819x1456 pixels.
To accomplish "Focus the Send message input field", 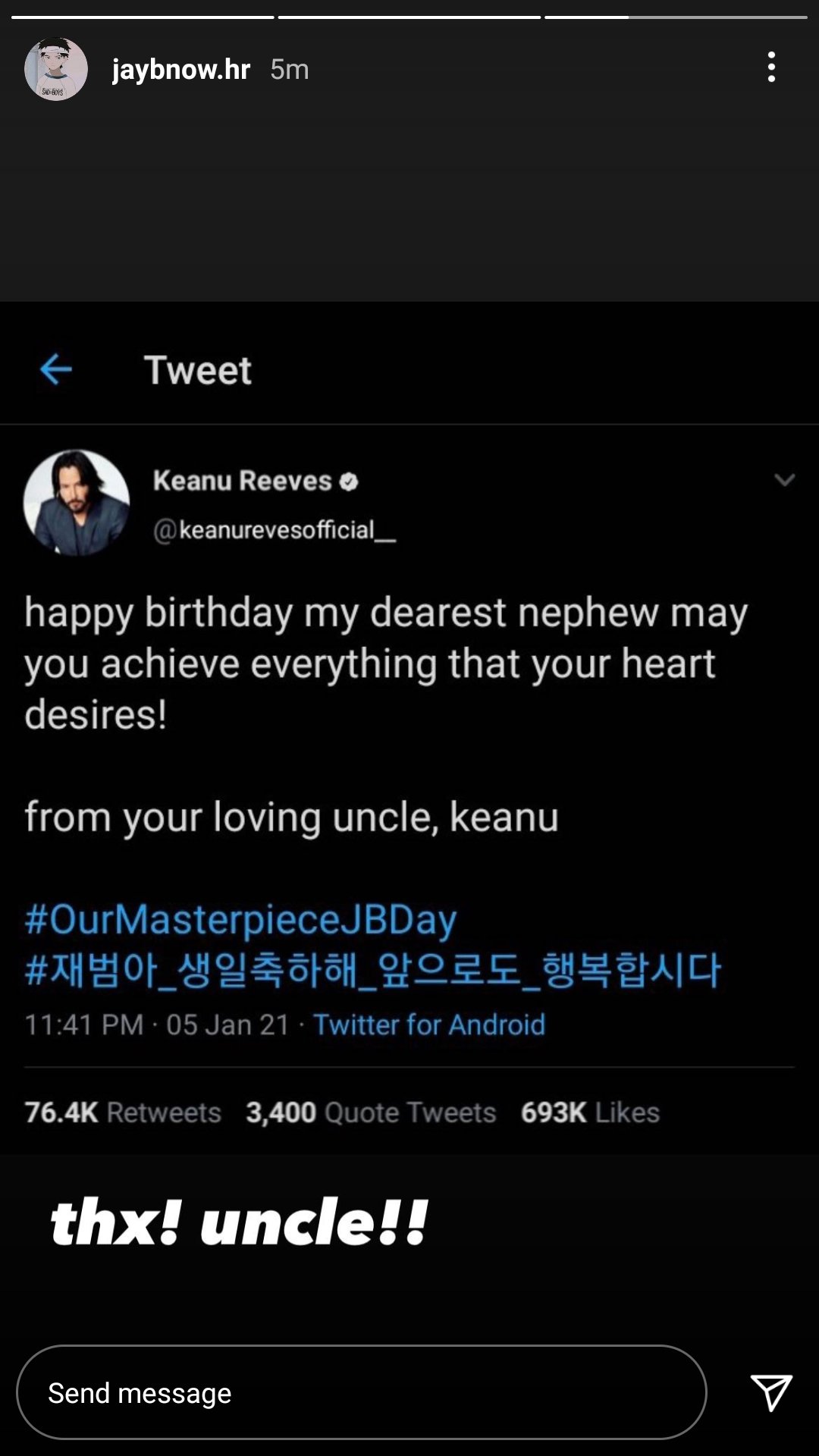I will click(x=361, y=1392).
